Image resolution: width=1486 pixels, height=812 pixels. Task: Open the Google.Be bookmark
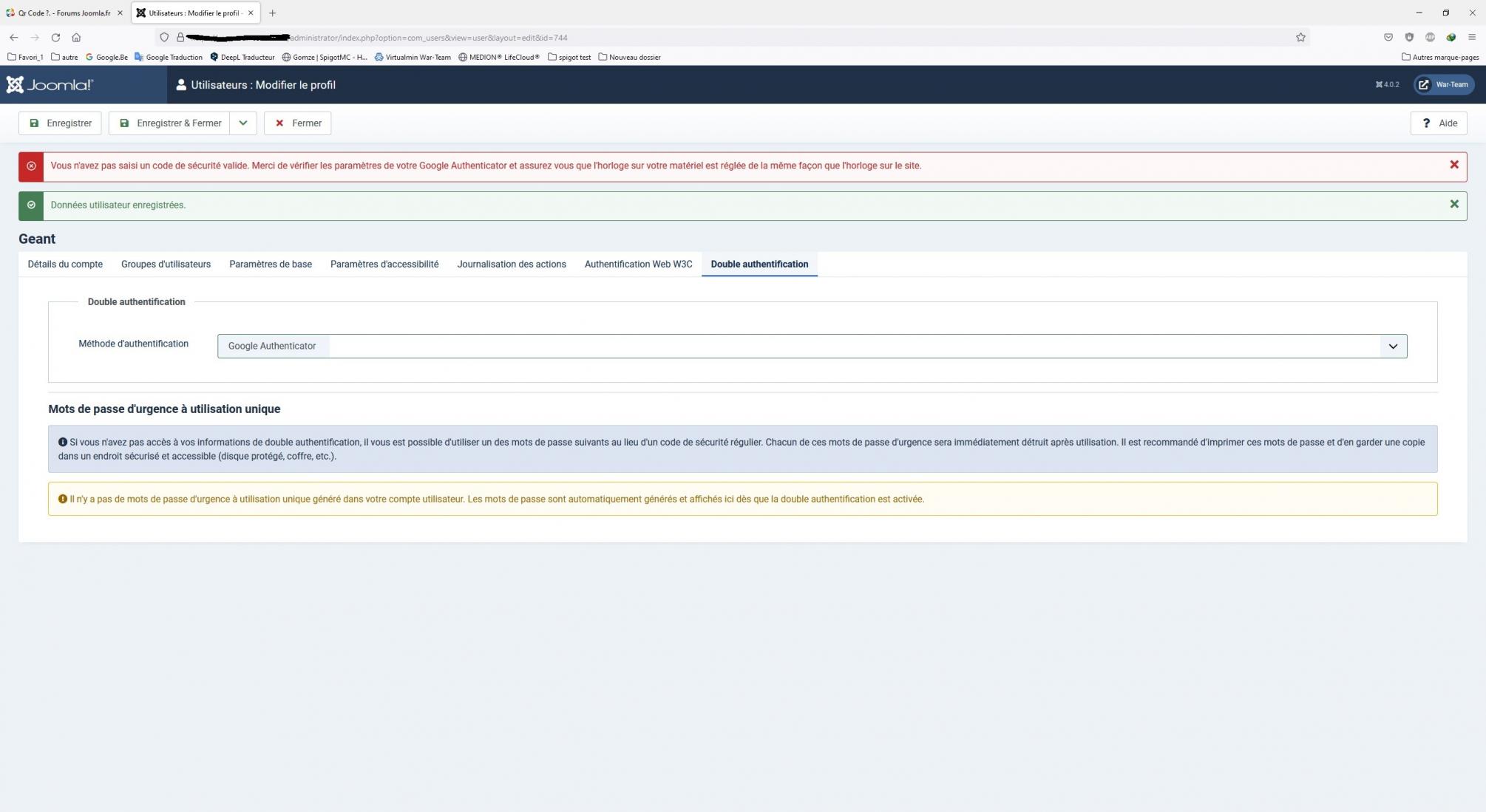click(x=106, y=57)
